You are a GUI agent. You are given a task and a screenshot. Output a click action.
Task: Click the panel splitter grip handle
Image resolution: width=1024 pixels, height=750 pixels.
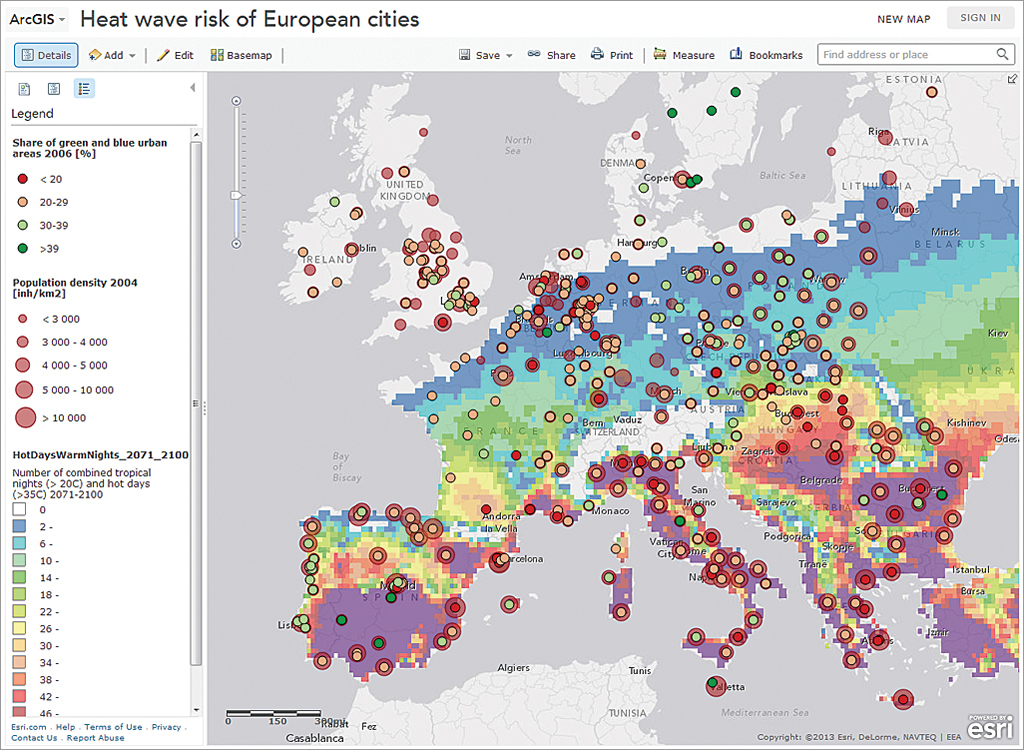pos(204,408)
